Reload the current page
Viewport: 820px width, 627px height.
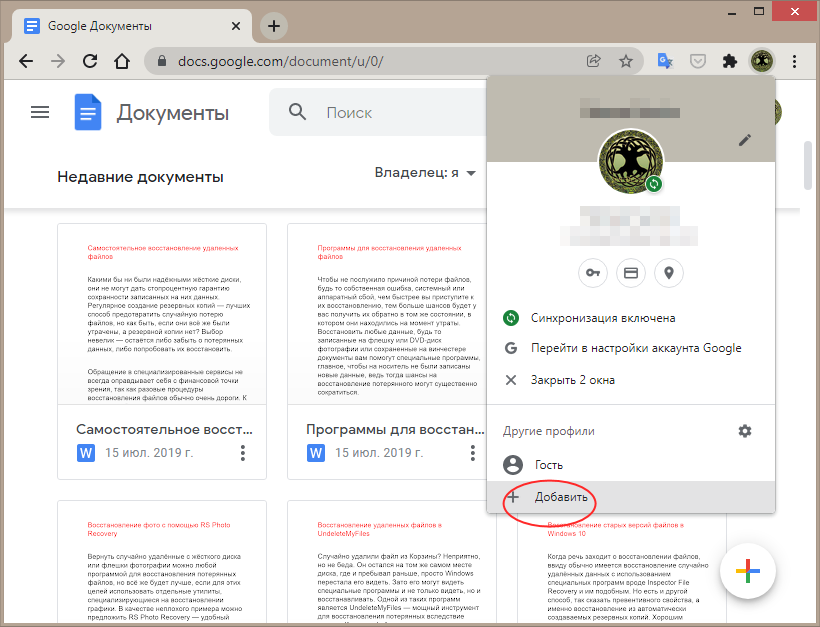click(x=90, y=61)
